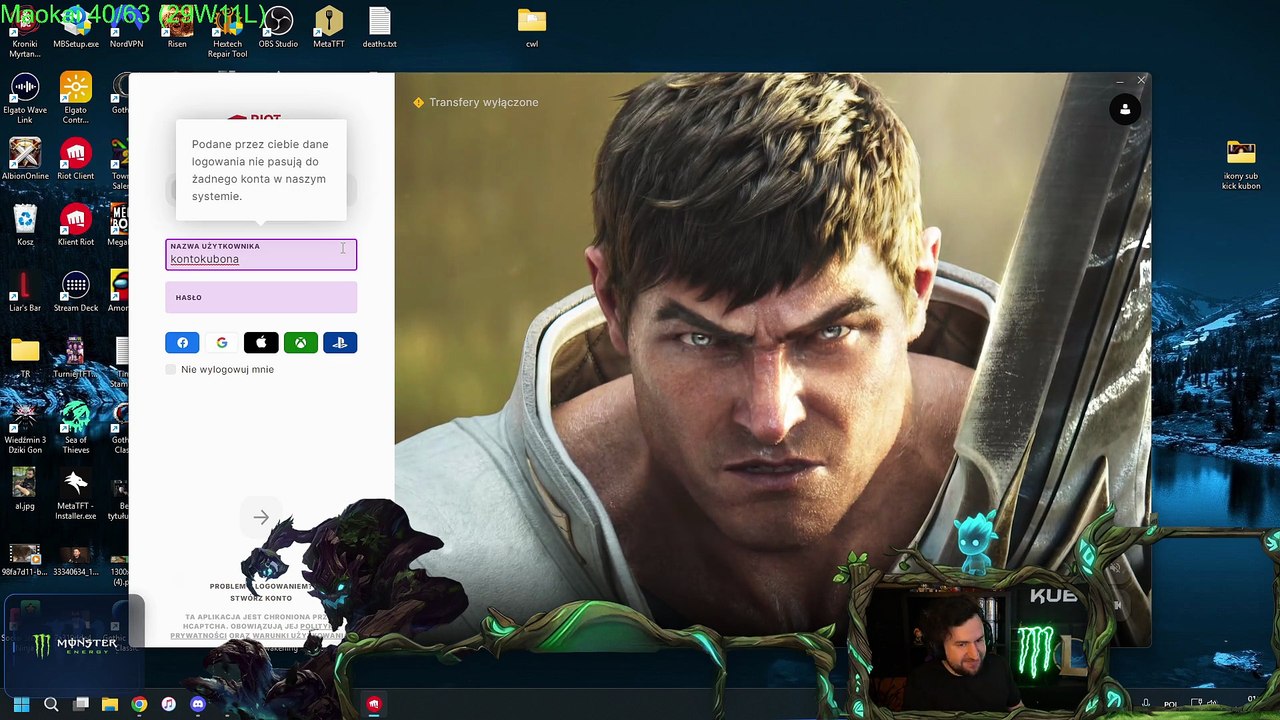Select the Stream Deck desktop shortcut
Screen dimensions: 1280x720
coord(76,291)
